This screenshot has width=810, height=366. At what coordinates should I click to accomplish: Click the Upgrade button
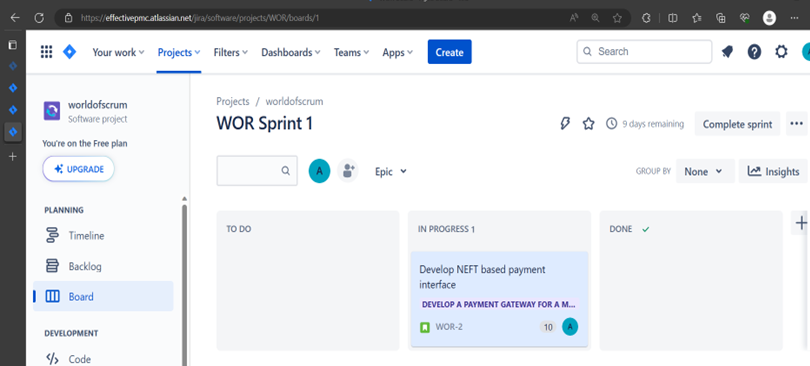click(79, 169)
